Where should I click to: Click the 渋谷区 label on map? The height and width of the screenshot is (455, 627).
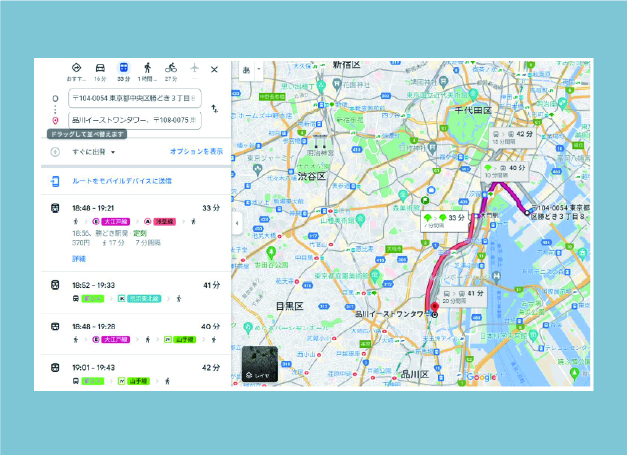[x=312, y=176]
